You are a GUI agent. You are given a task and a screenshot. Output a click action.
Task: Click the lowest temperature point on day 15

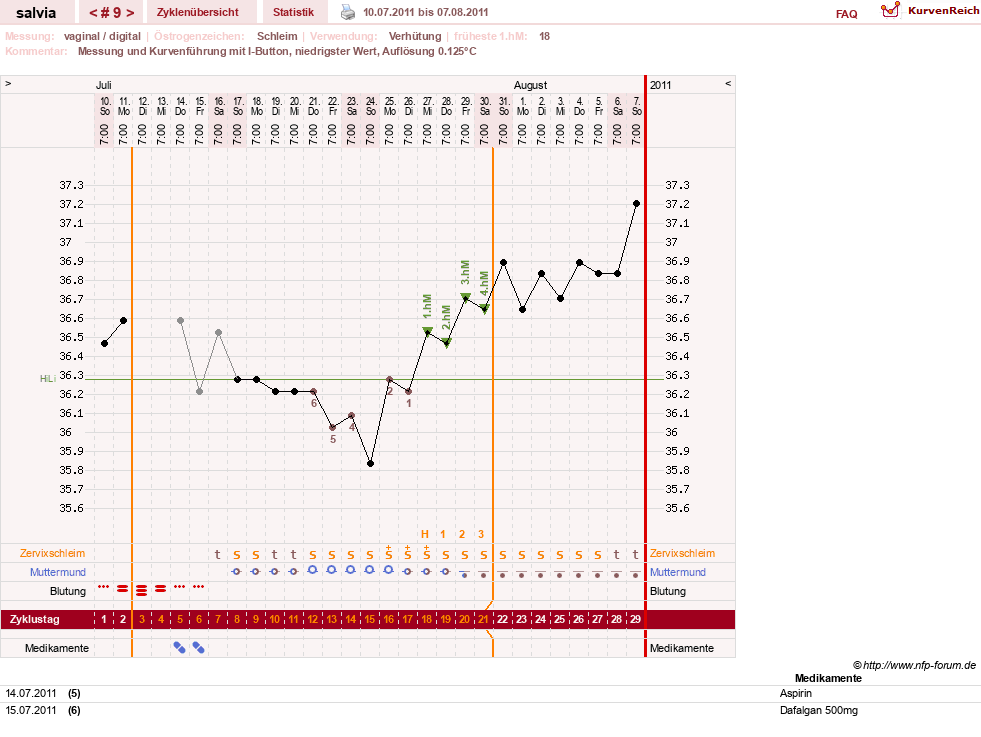pyautogui.click(x=370, y=464)
